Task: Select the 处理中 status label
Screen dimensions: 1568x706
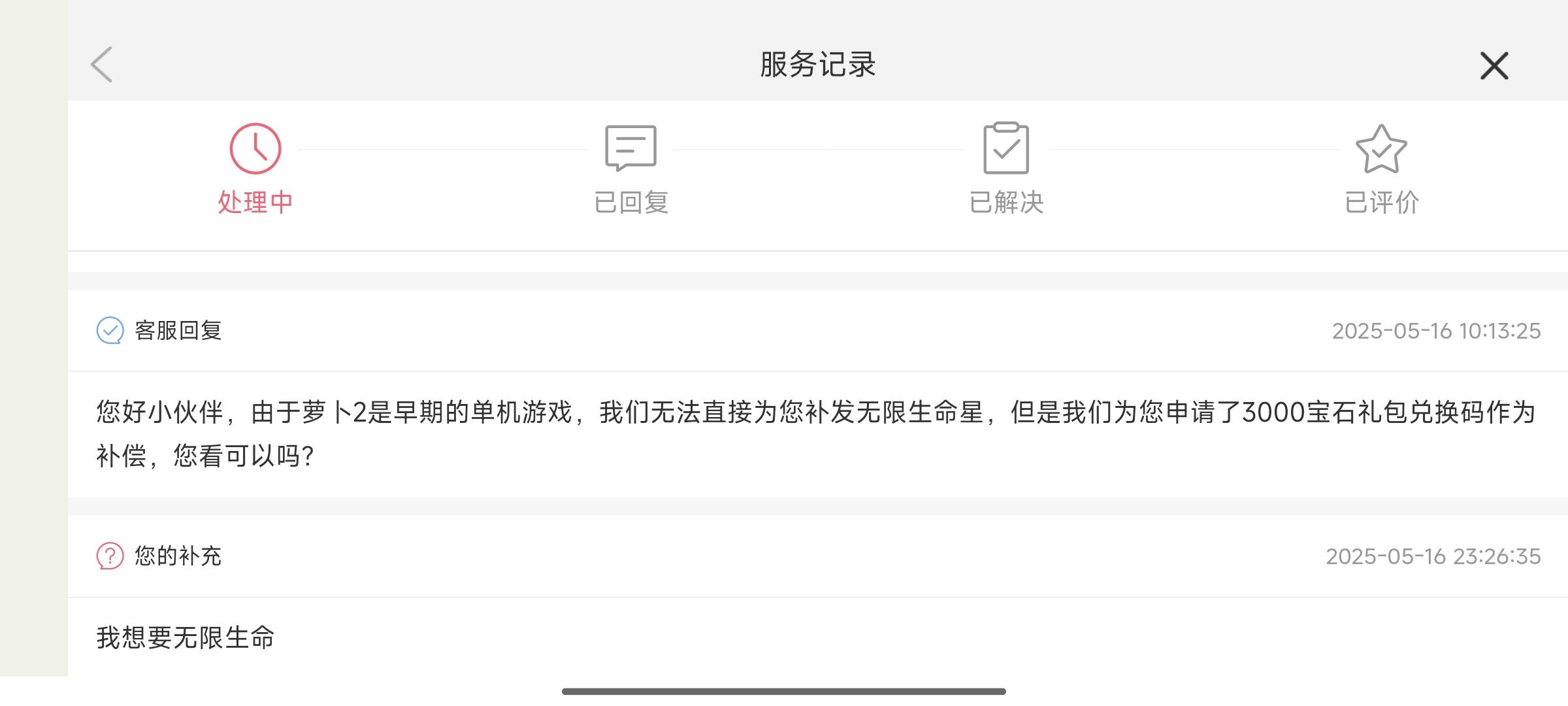Action: pyautogui.click(x=255, y=203)
